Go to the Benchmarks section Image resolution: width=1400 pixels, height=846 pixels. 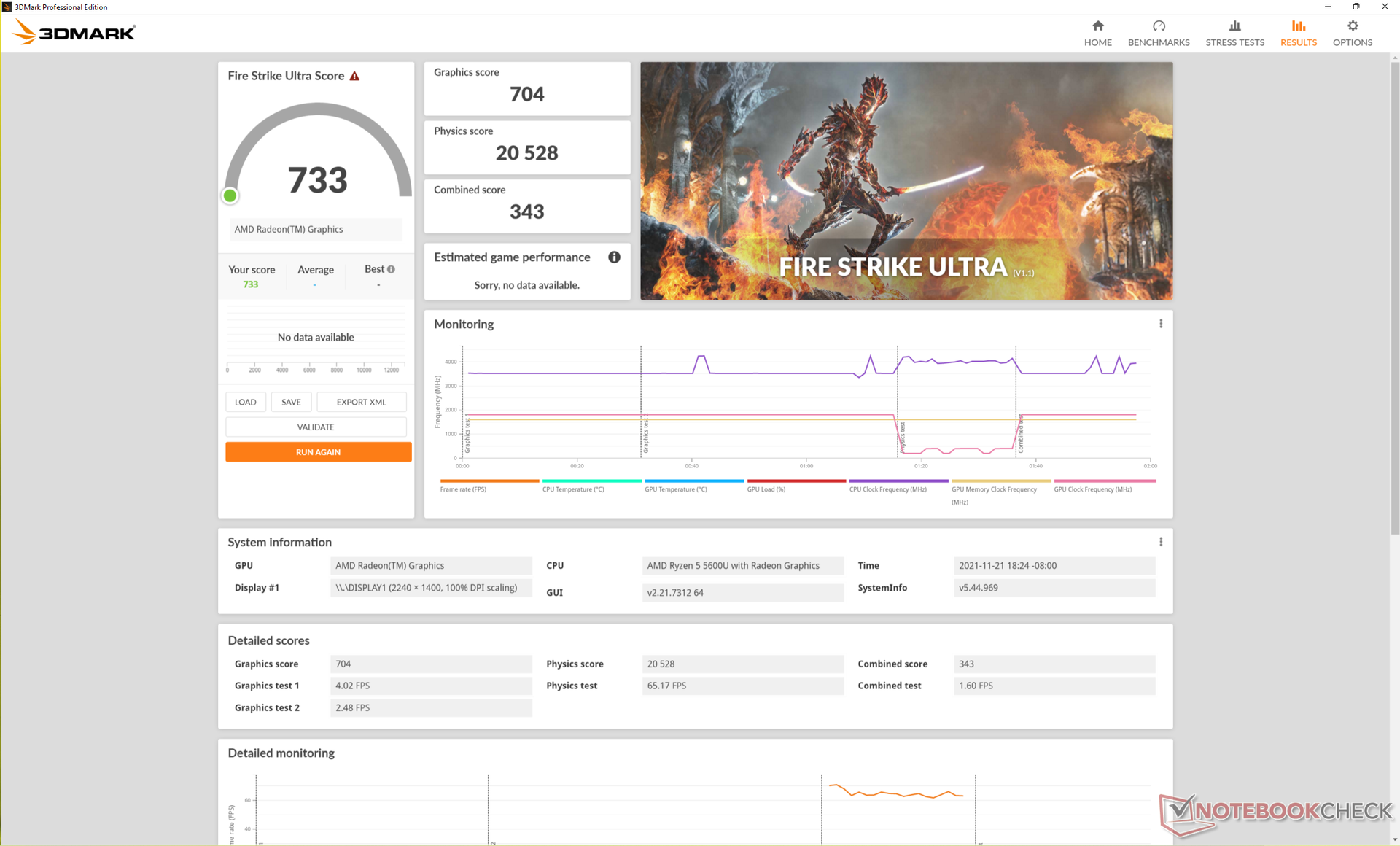tap(1158, 33)
